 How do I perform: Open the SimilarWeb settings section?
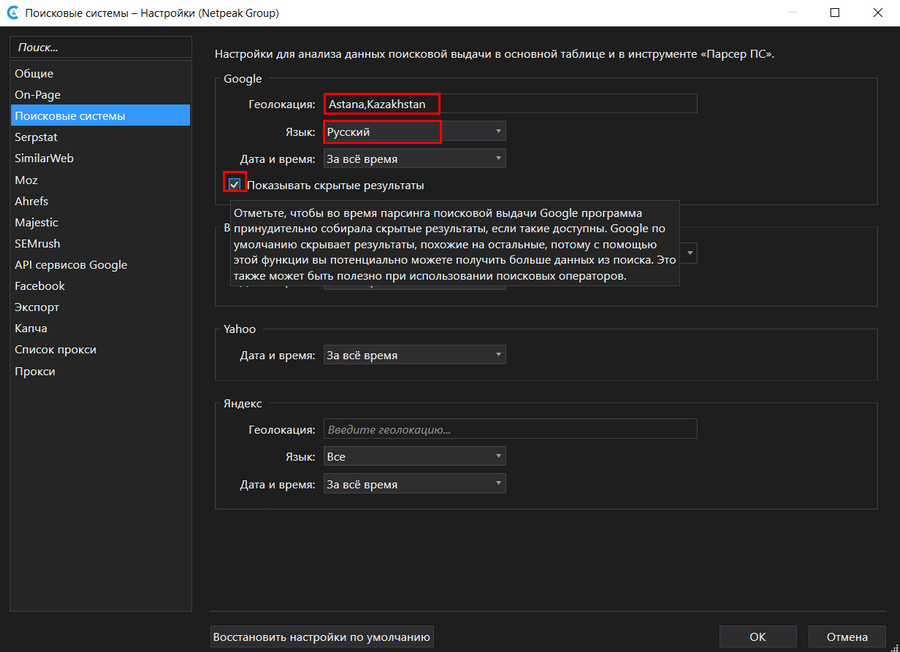(100, 158)
